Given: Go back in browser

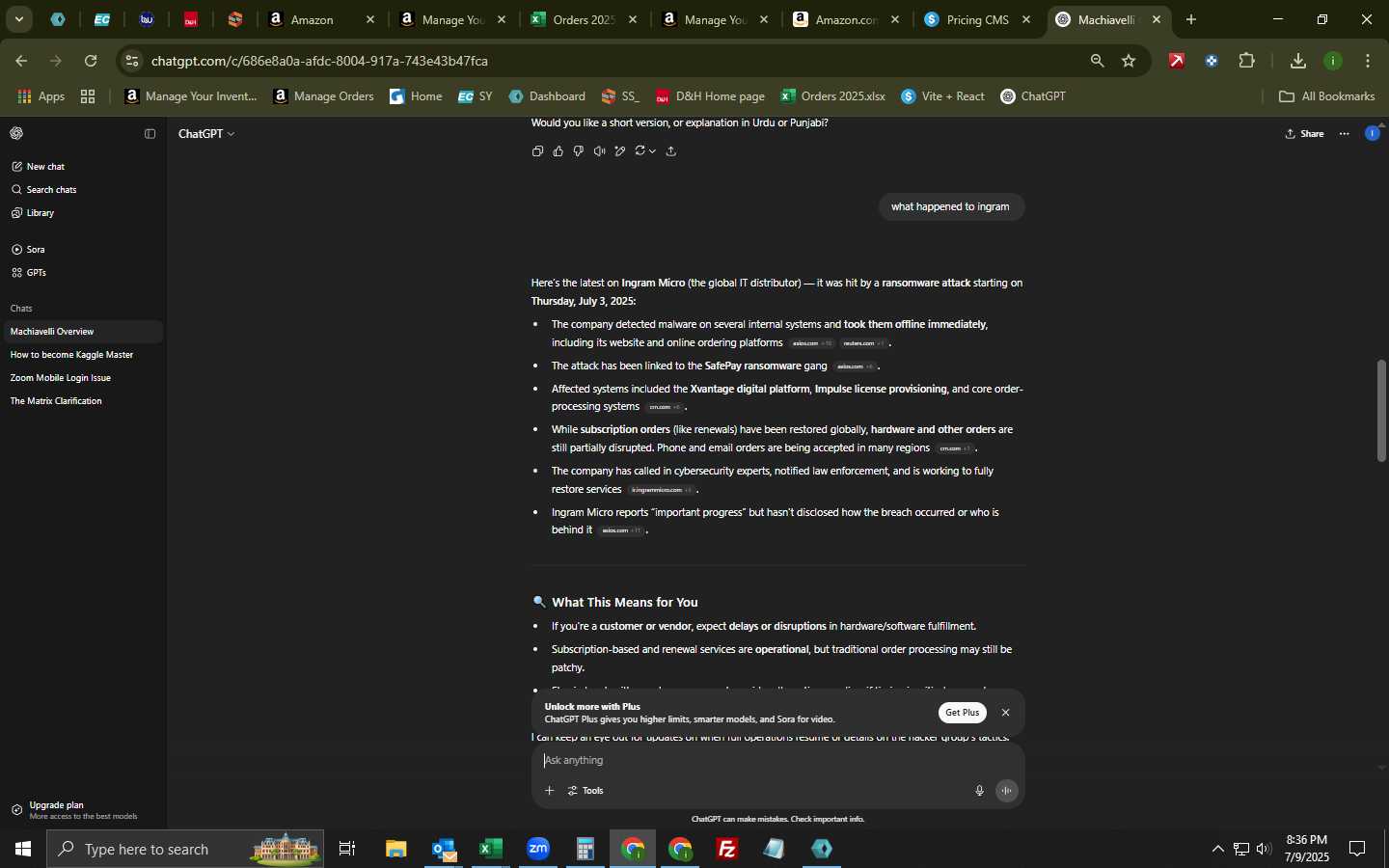Looking at the screenshot, I should (21, 61).
